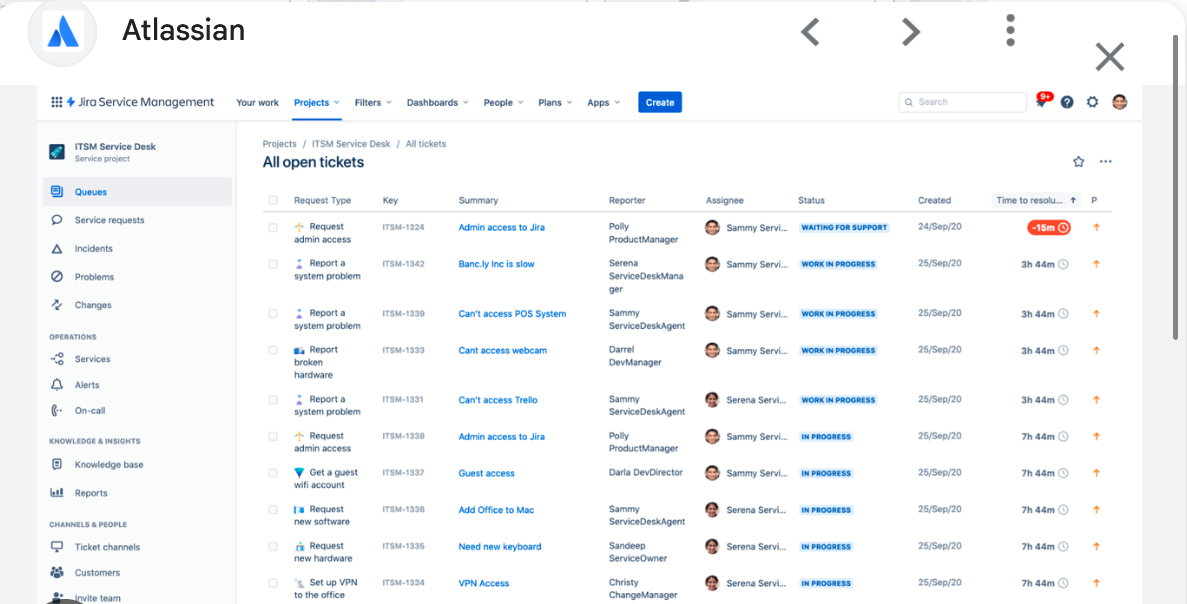Expand the Filters dropdown menu
The width and height of the screenshot is (1187, 604).
(x=373, y=102)
